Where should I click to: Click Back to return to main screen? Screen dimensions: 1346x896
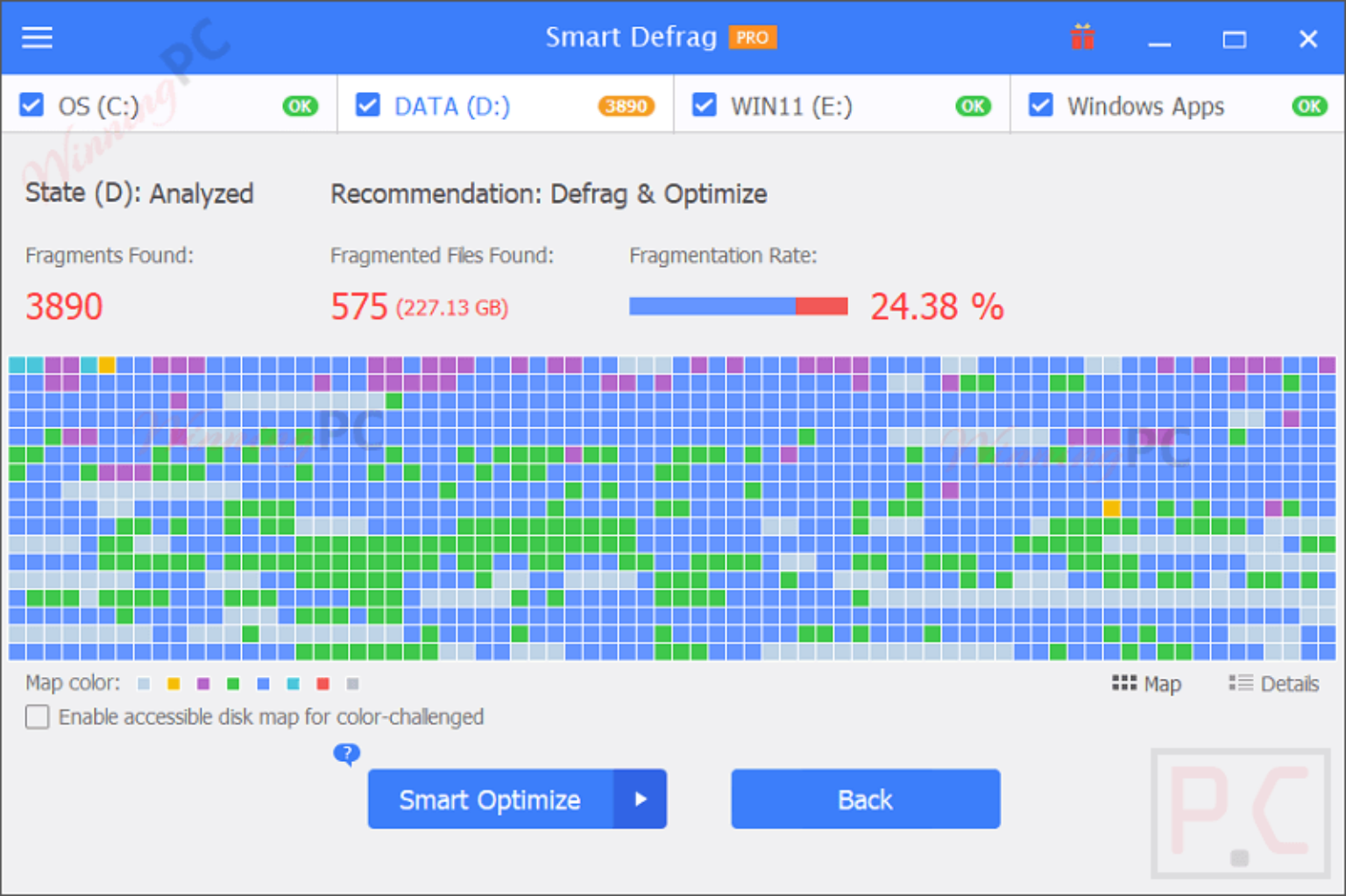tap(865, 799)
